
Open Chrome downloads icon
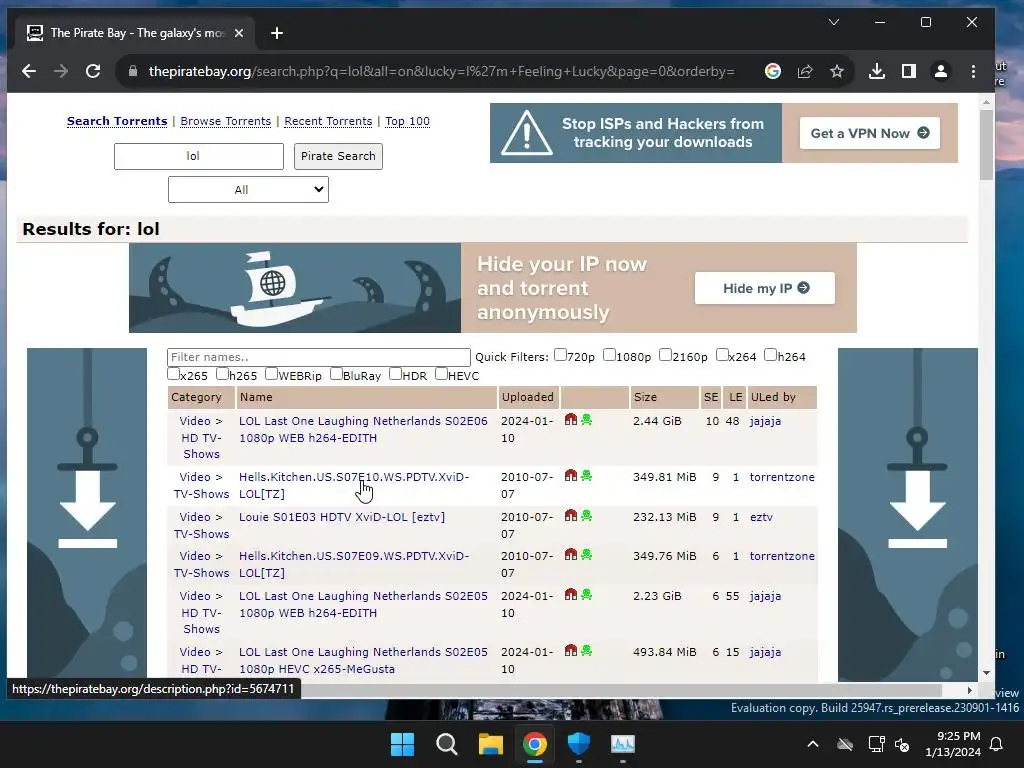[876, 71]
